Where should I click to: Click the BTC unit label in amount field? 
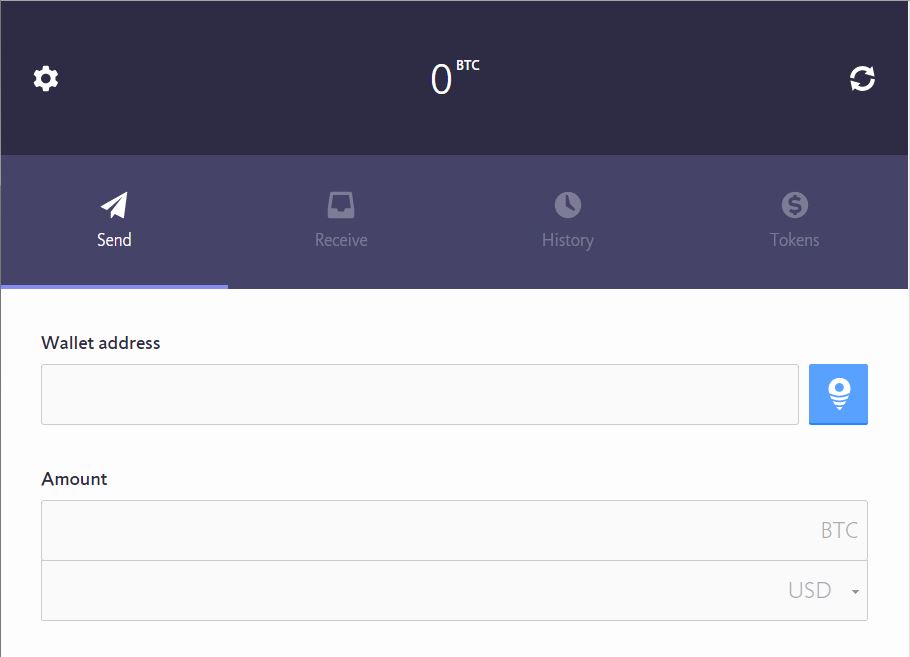coord(839,530)
